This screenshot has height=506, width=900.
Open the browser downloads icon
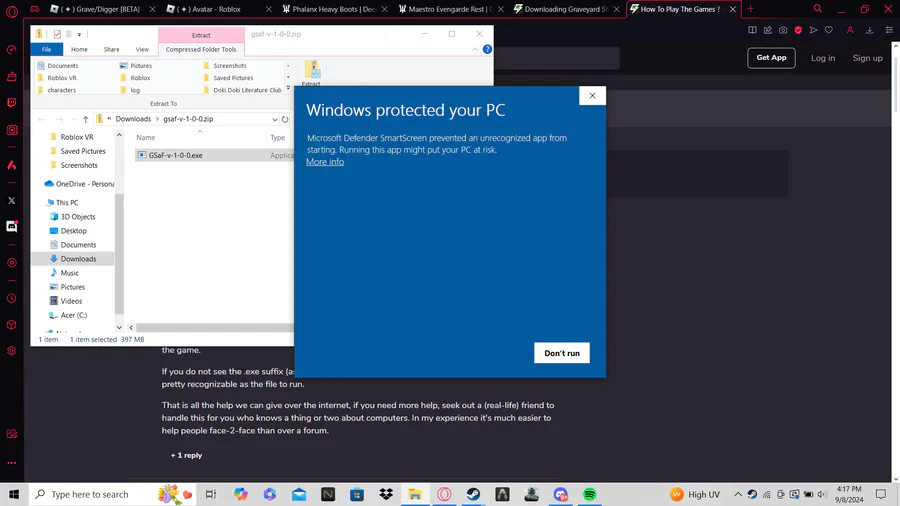(870, 30)
